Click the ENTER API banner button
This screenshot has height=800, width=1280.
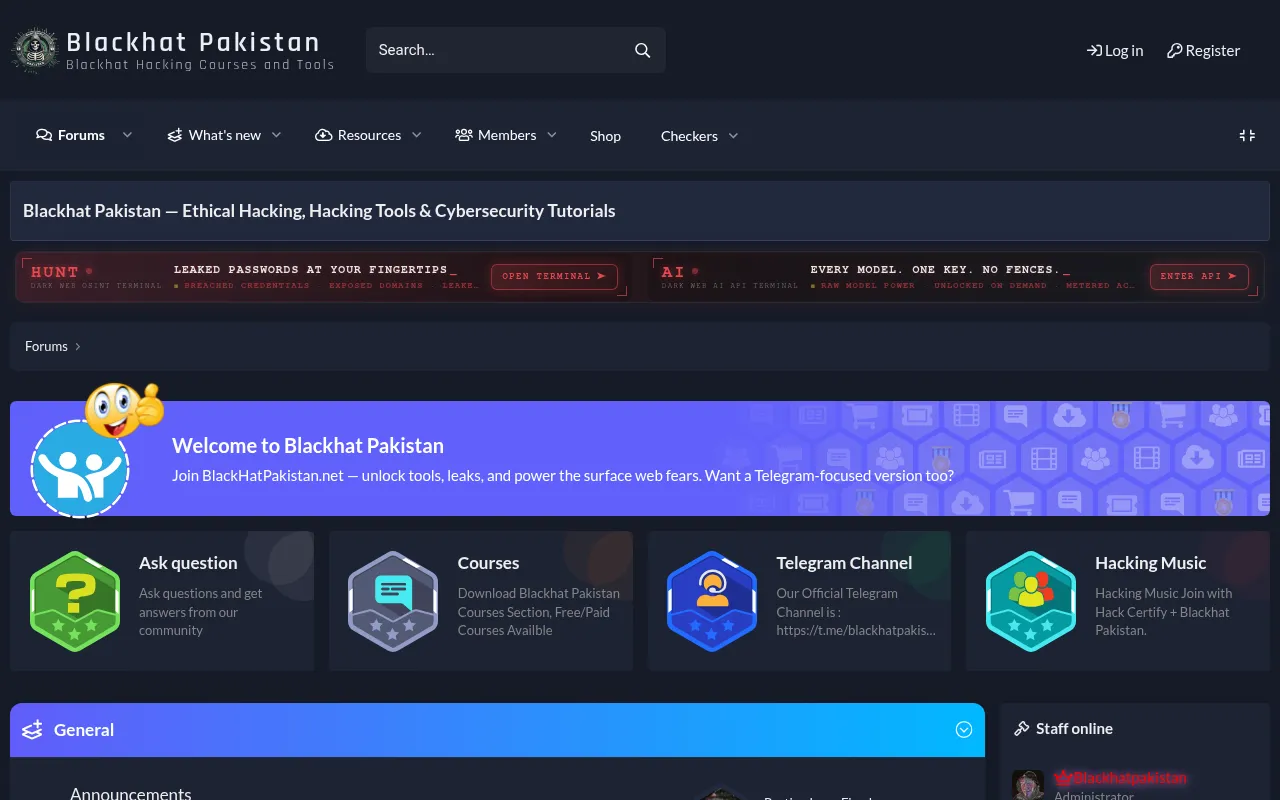pos(1199,277)
